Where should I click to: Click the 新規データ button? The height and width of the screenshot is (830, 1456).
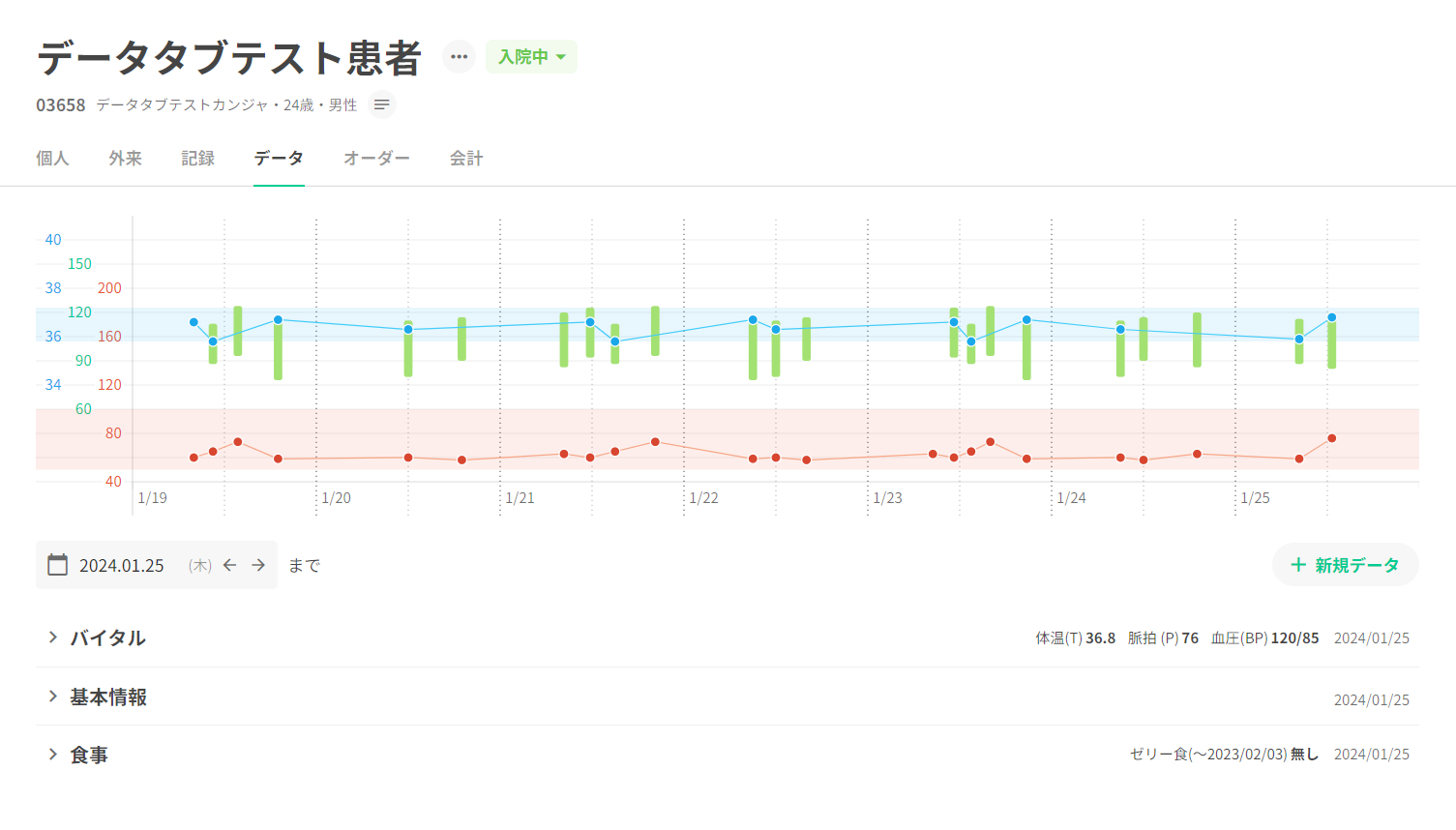point(1345,565)
